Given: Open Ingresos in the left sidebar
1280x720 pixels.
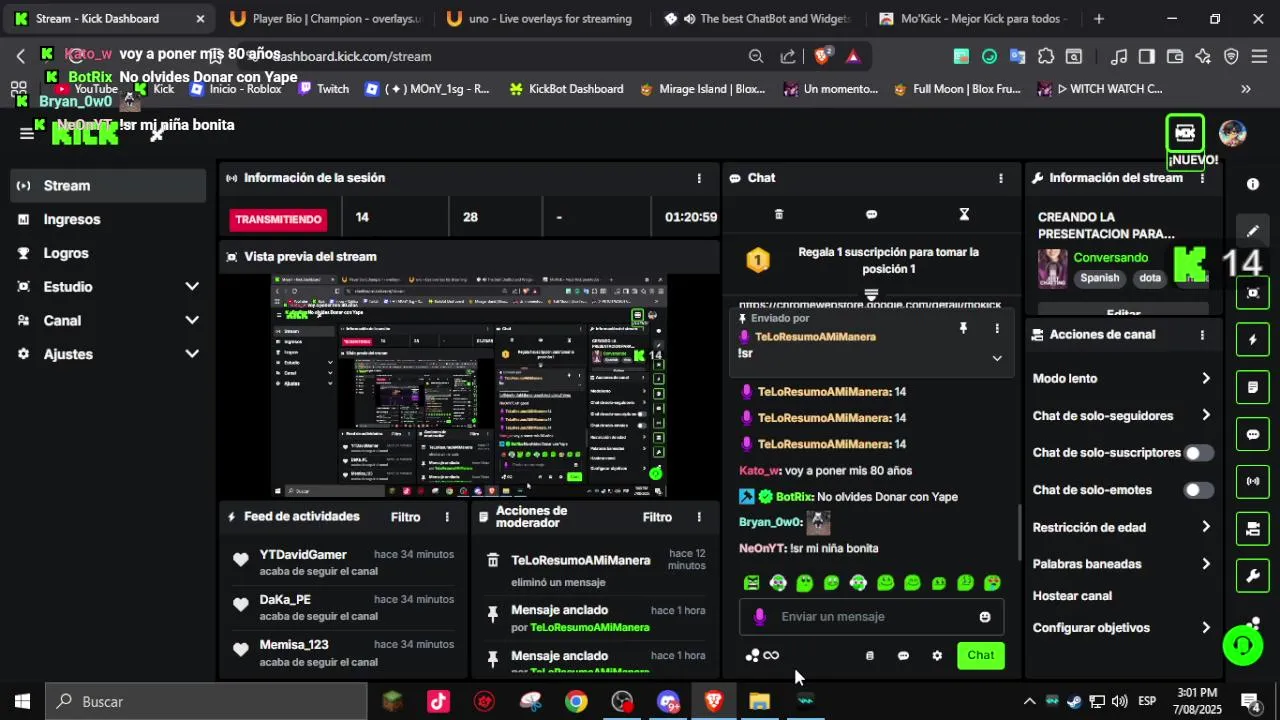Looking at the screenshot, I should 107,220.
